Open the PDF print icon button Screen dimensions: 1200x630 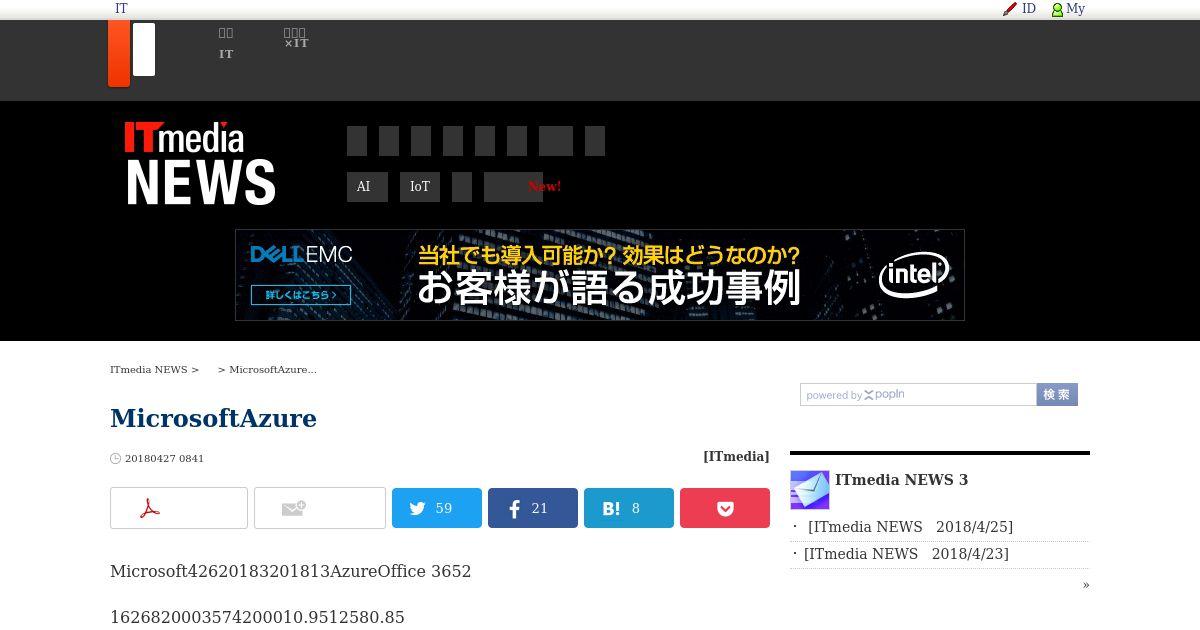(179, 508)
